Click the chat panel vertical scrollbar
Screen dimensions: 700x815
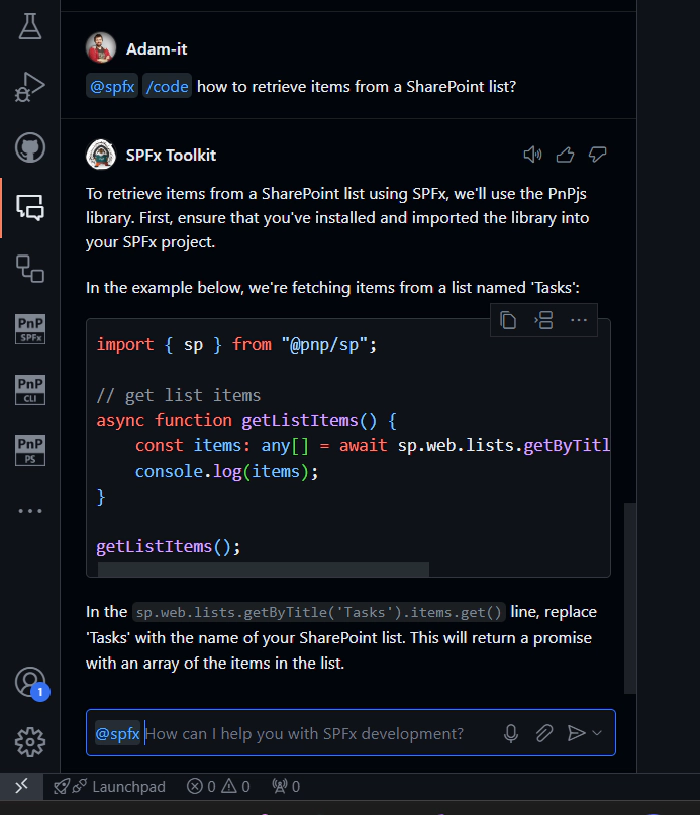[630, 598]
